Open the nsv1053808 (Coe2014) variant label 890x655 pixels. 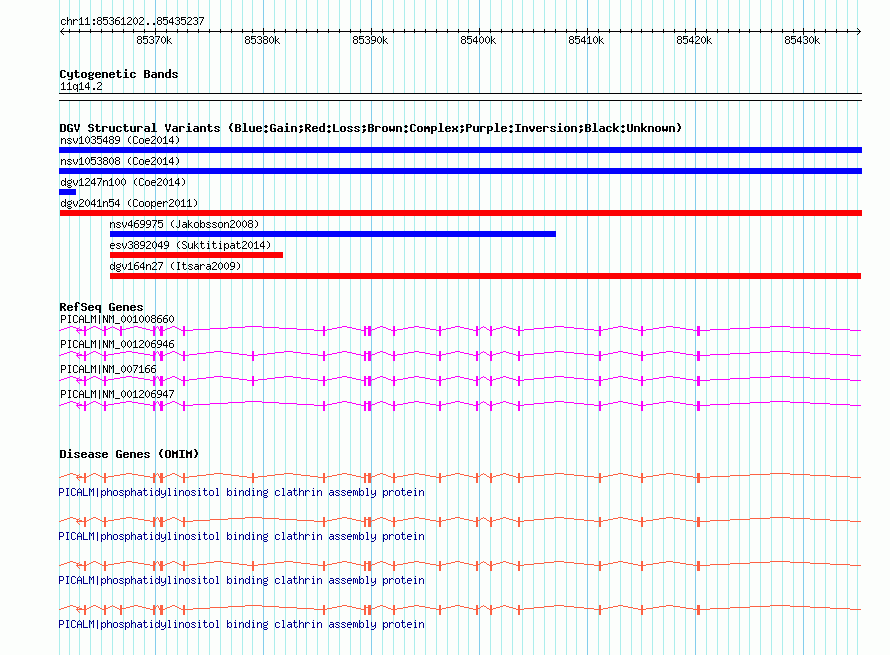tap(120, 161)
